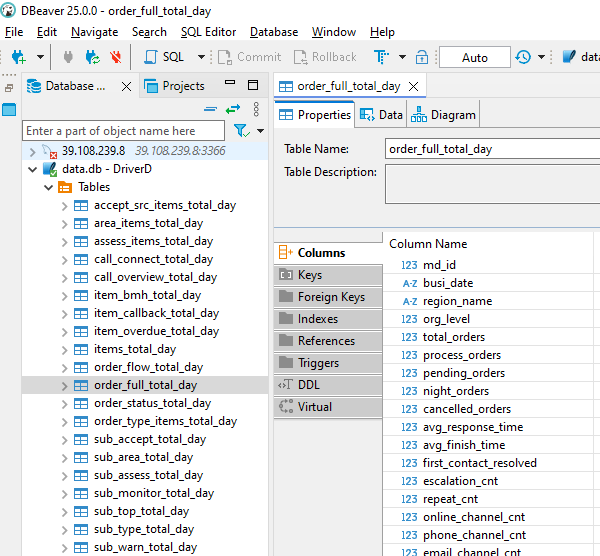
Task: Toggle link with editor arrows icon
Action: tap(233, 109)
